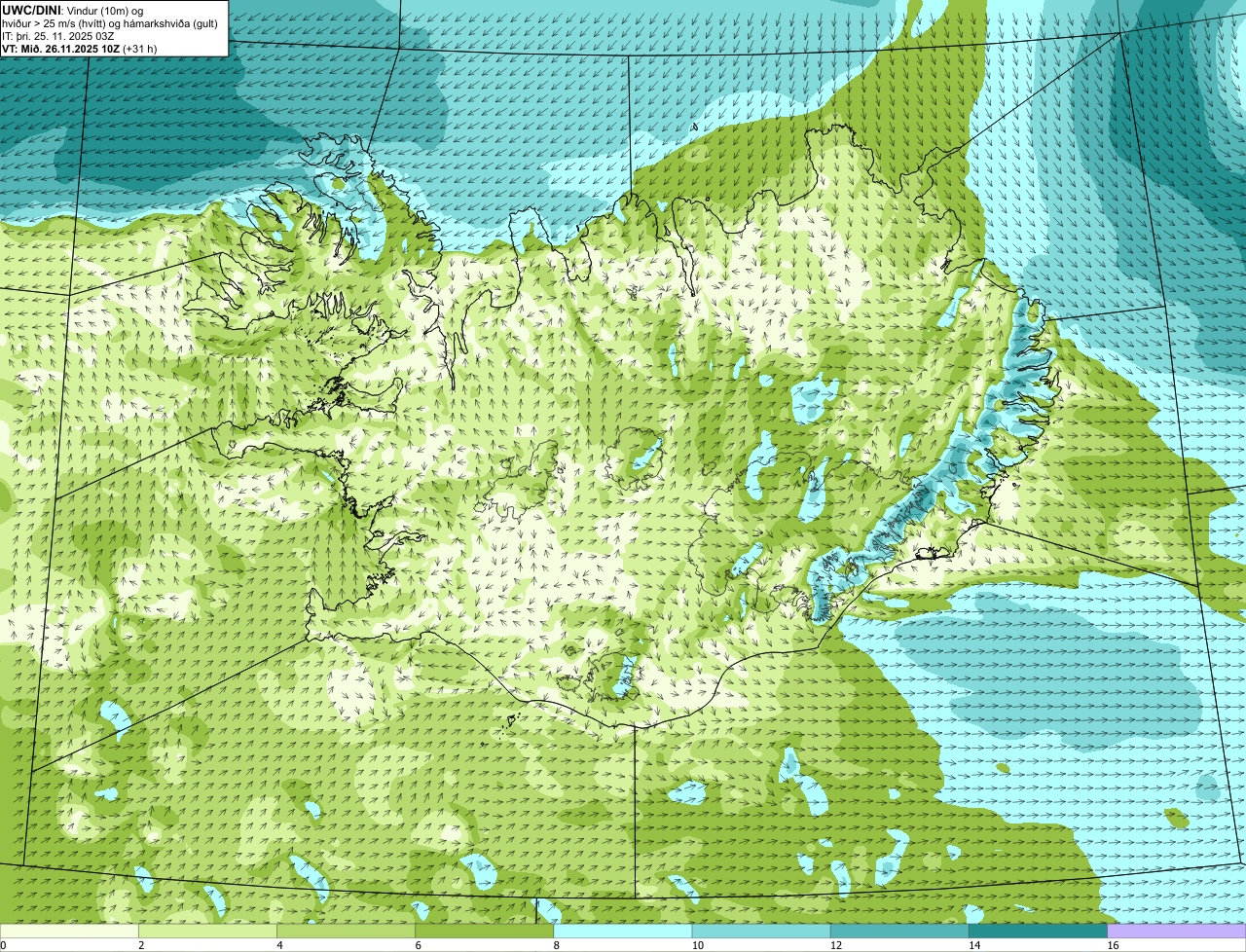1246x952 pixels.
Task: Click the '6' scale label under the color bar
Action: (419, 945)
